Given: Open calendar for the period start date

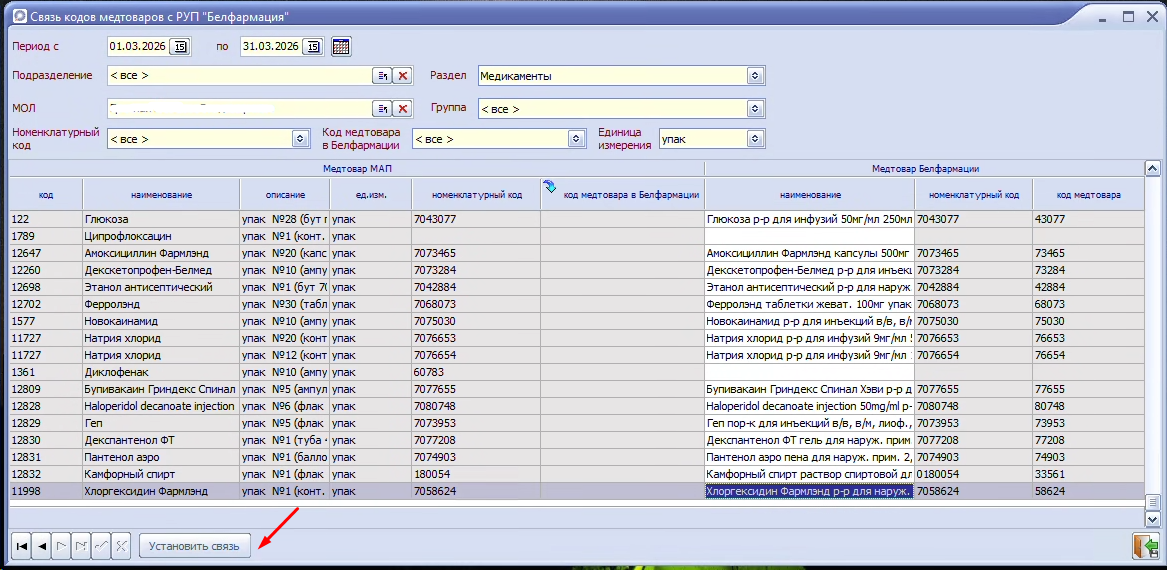Looking at the screenshot, I should (x=180, y=46).
